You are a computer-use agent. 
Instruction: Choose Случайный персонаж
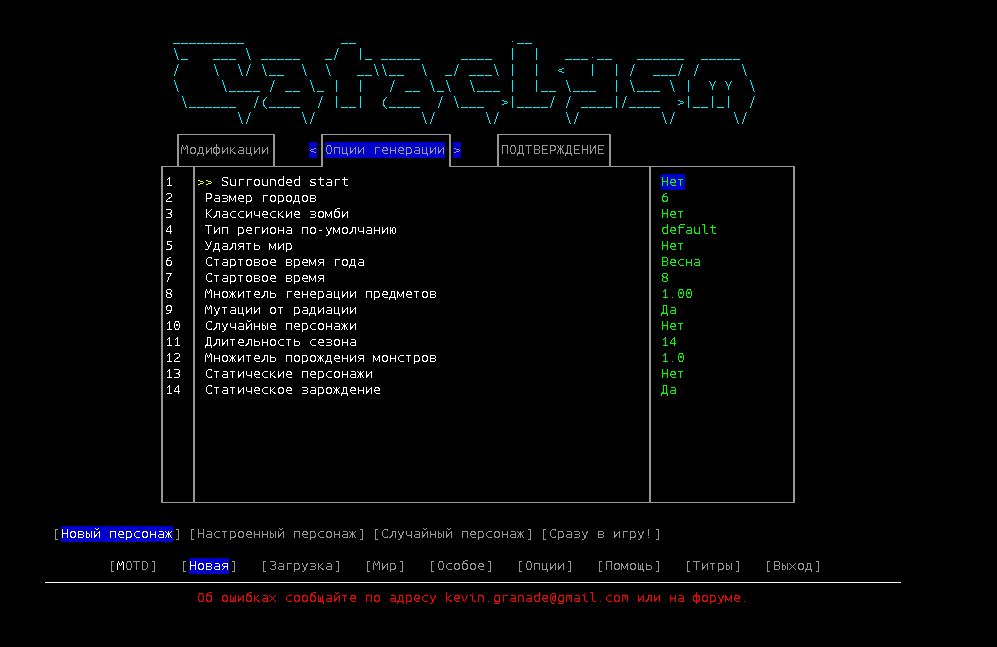point(453,534)
